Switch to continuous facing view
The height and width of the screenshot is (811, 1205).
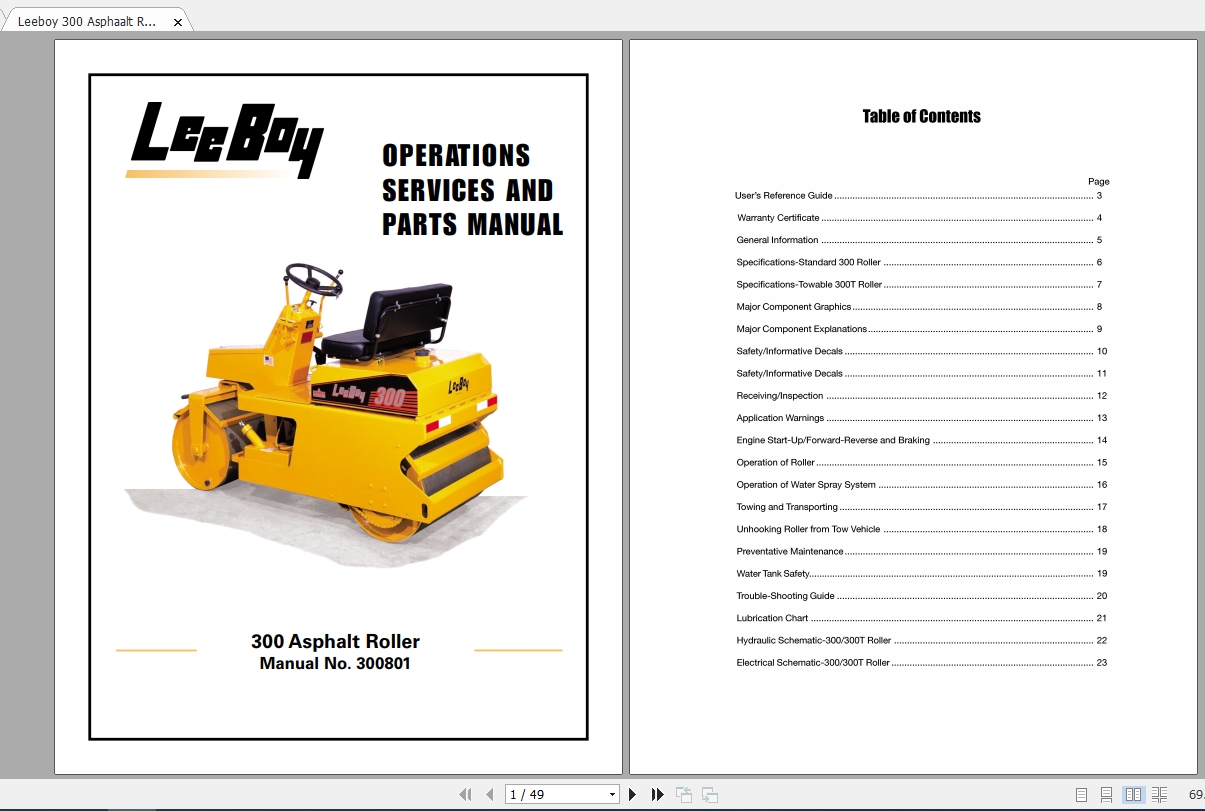[1159, 795]
